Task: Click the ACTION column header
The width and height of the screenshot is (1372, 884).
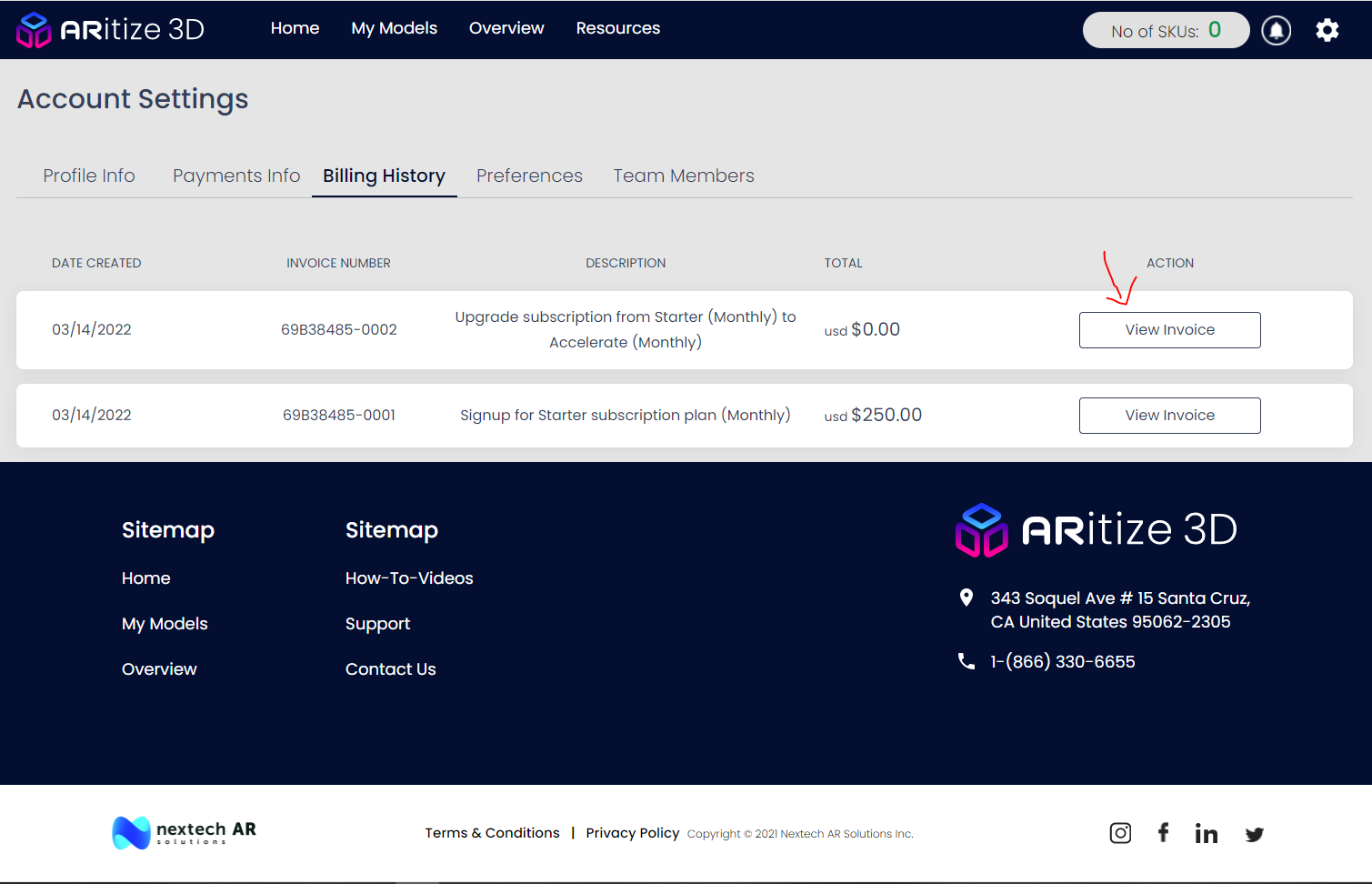Action: coord(1170,263)
